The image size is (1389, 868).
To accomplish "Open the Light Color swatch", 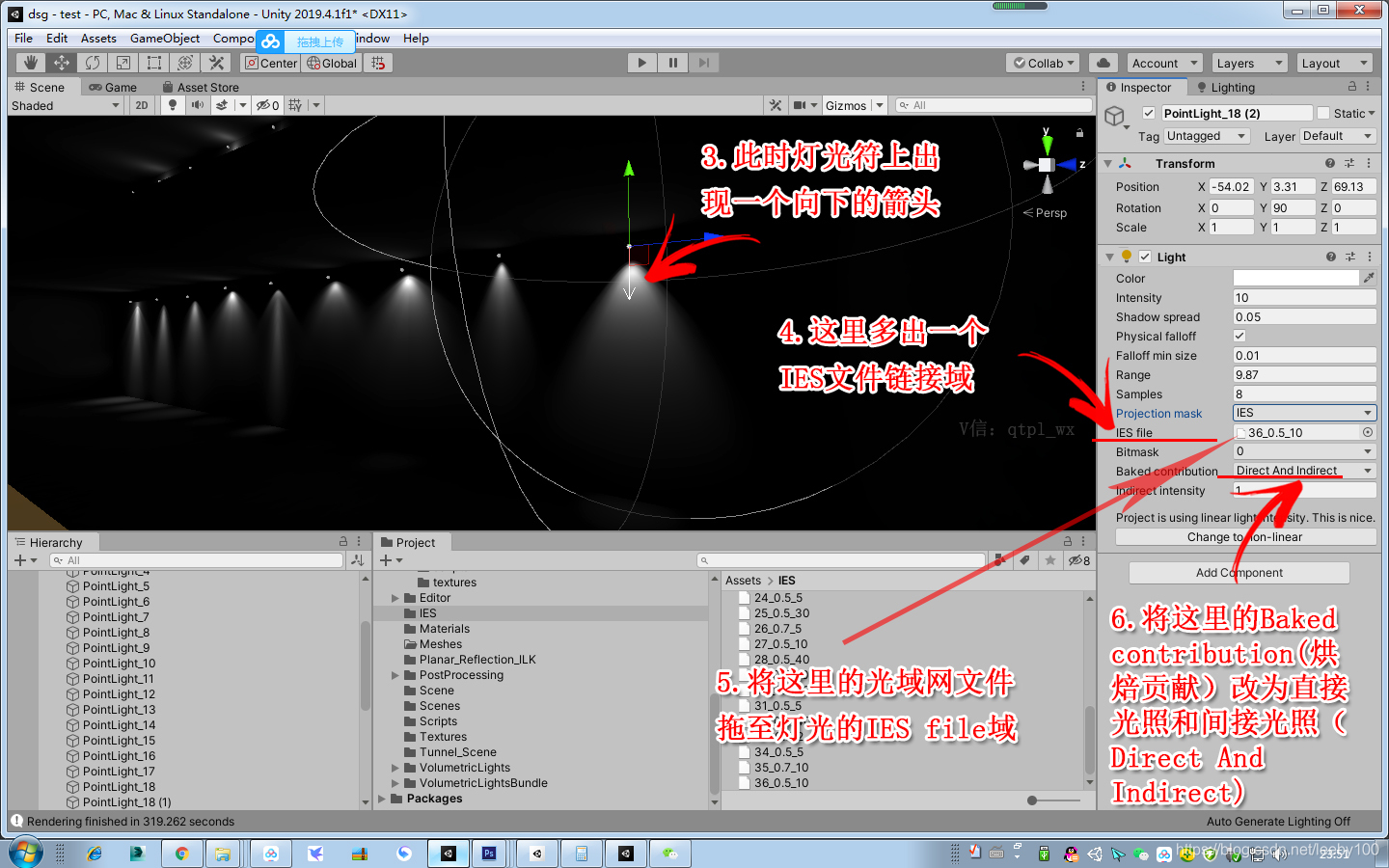I will point(1295,278).
